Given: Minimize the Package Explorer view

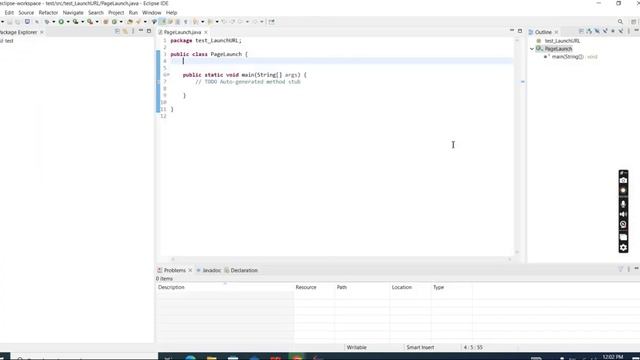Looking at the screenshot, I should [141, 31].
